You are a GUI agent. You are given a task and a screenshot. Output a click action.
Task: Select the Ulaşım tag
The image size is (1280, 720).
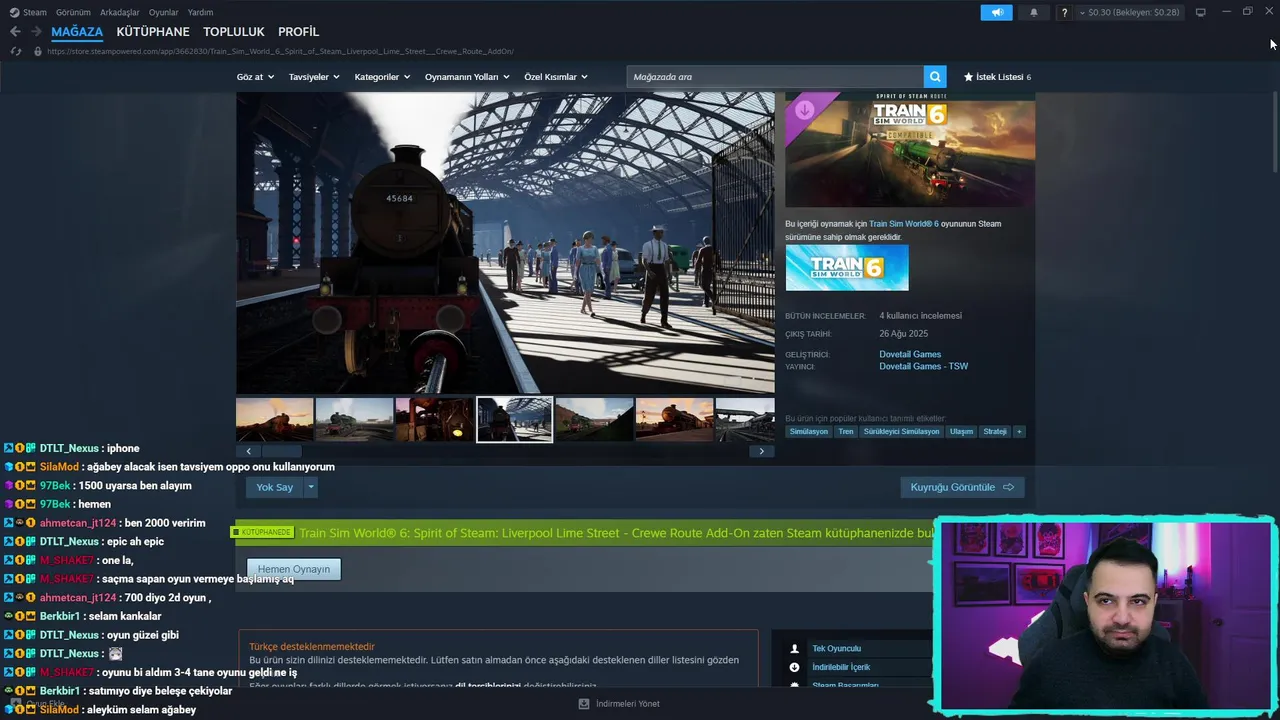pyautogui.click(x=961, y=432)
